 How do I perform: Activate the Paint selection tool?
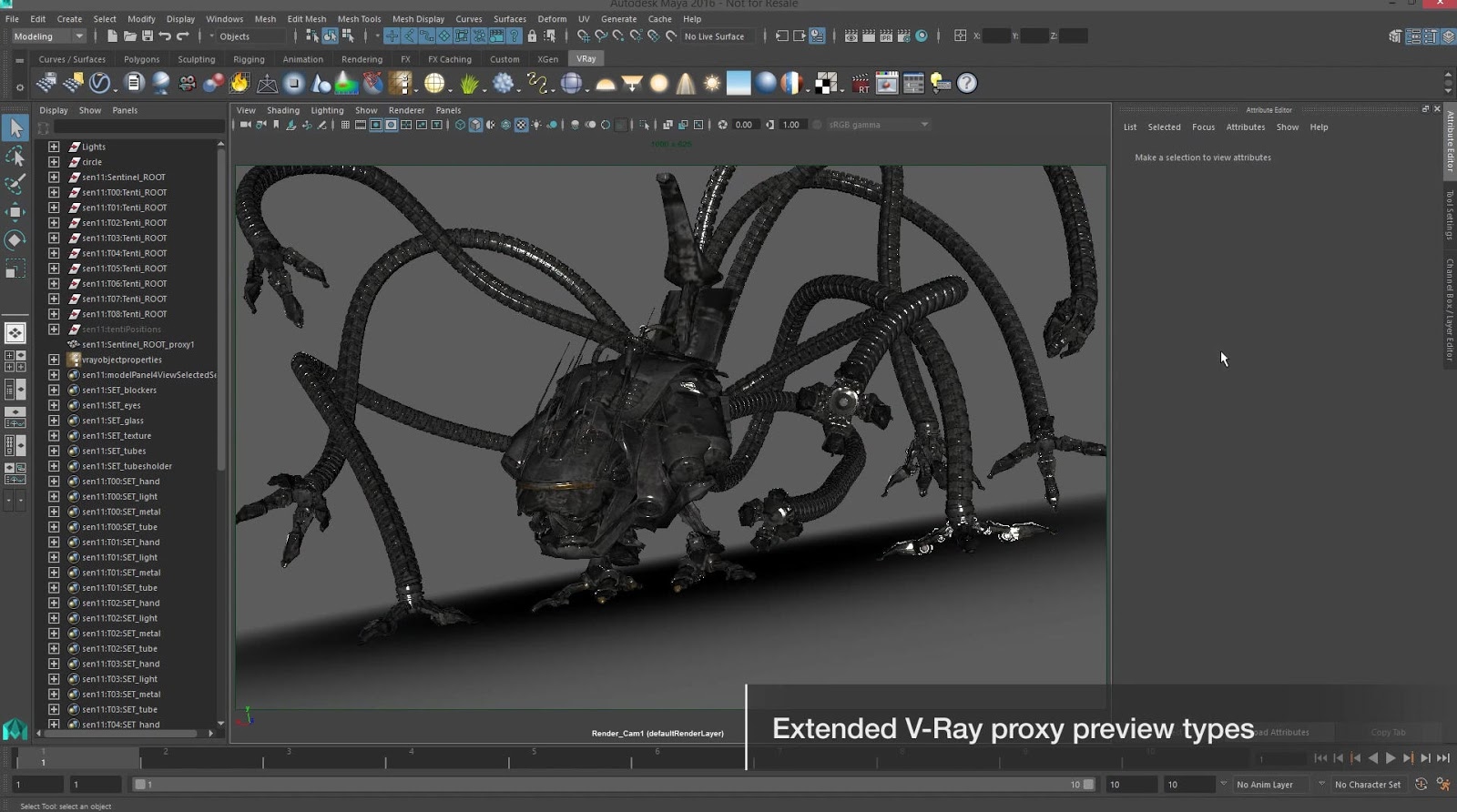point(15,185)
